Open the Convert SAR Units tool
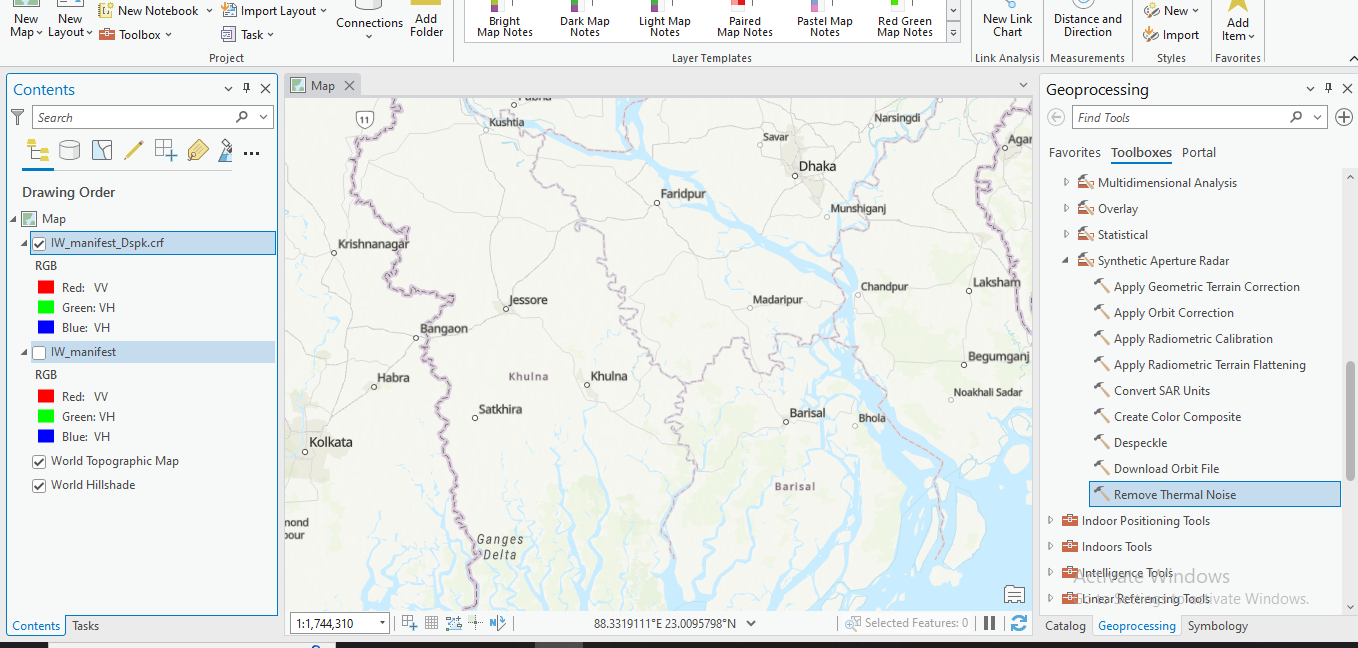1358x648 pixels. 1159,390
